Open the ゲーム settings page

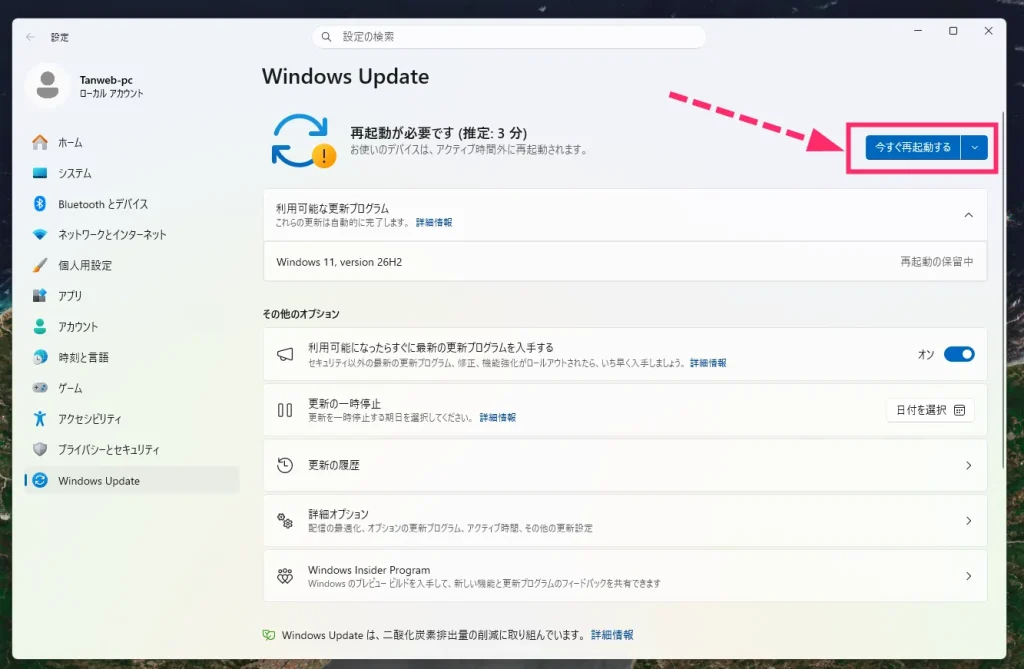133,387
